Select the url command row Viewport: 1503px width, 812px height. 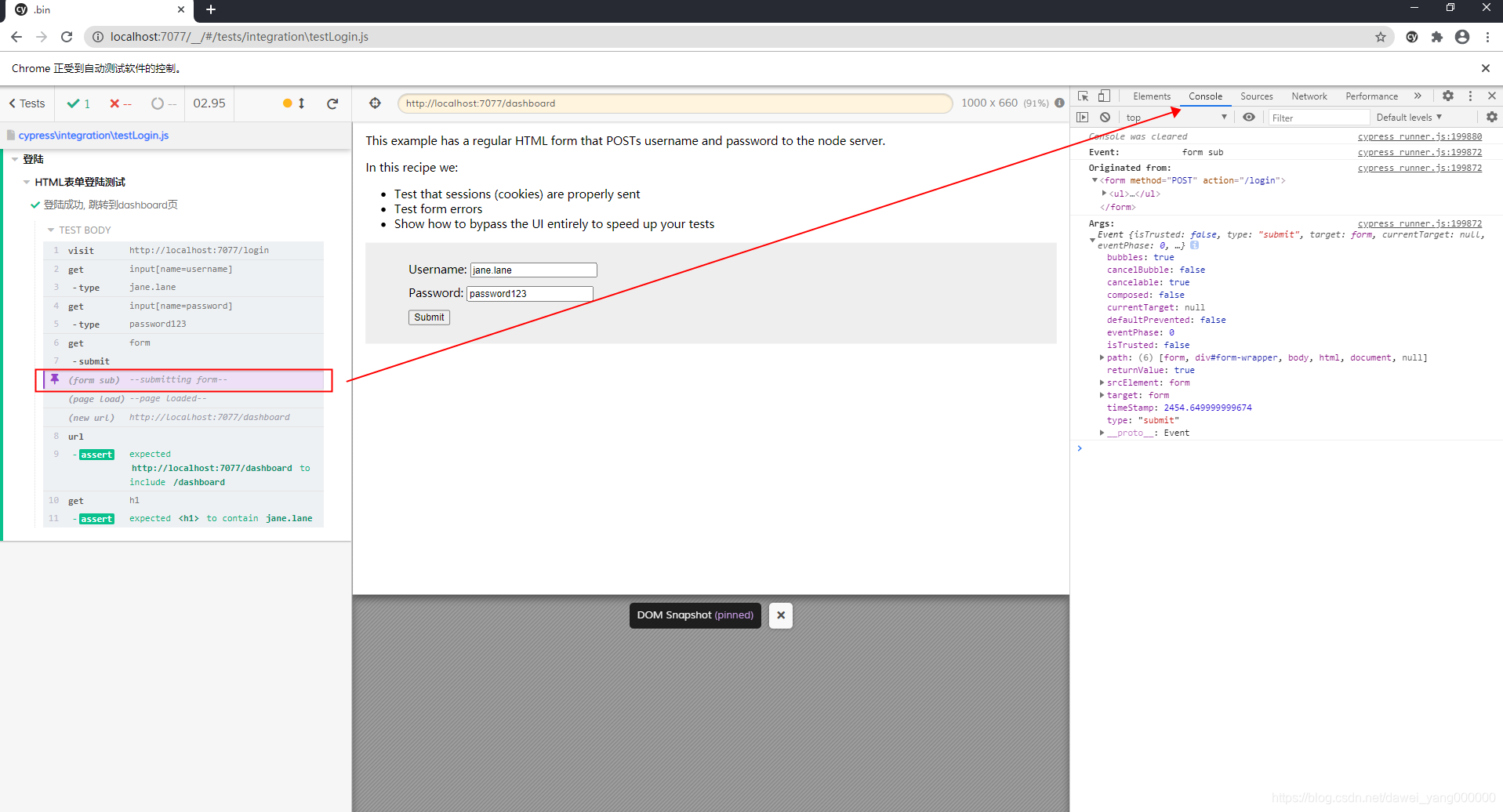[x=183, y=437]
